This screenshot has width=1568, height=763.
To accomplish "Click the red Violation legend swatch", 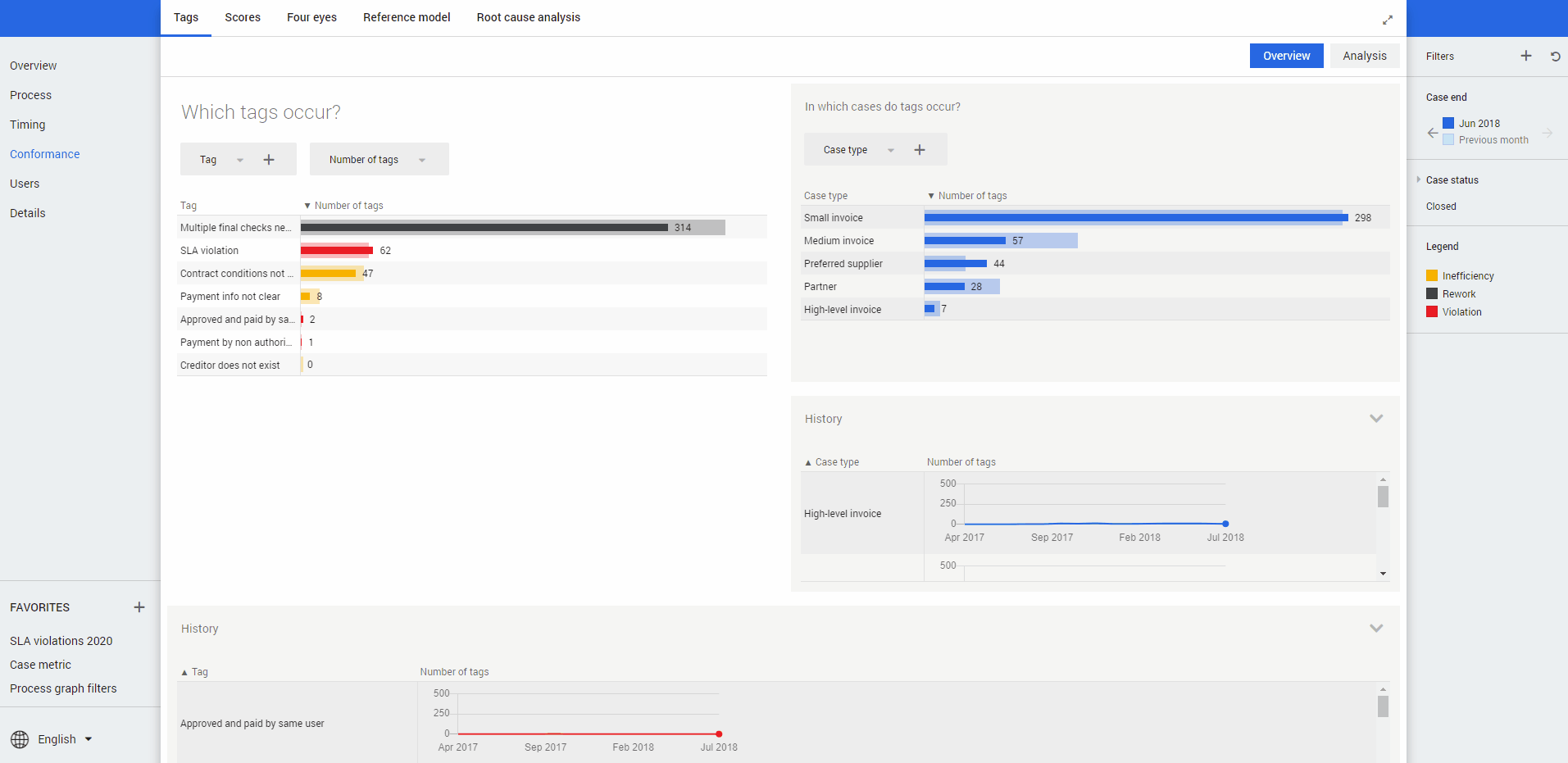I will coord(1431,312).
